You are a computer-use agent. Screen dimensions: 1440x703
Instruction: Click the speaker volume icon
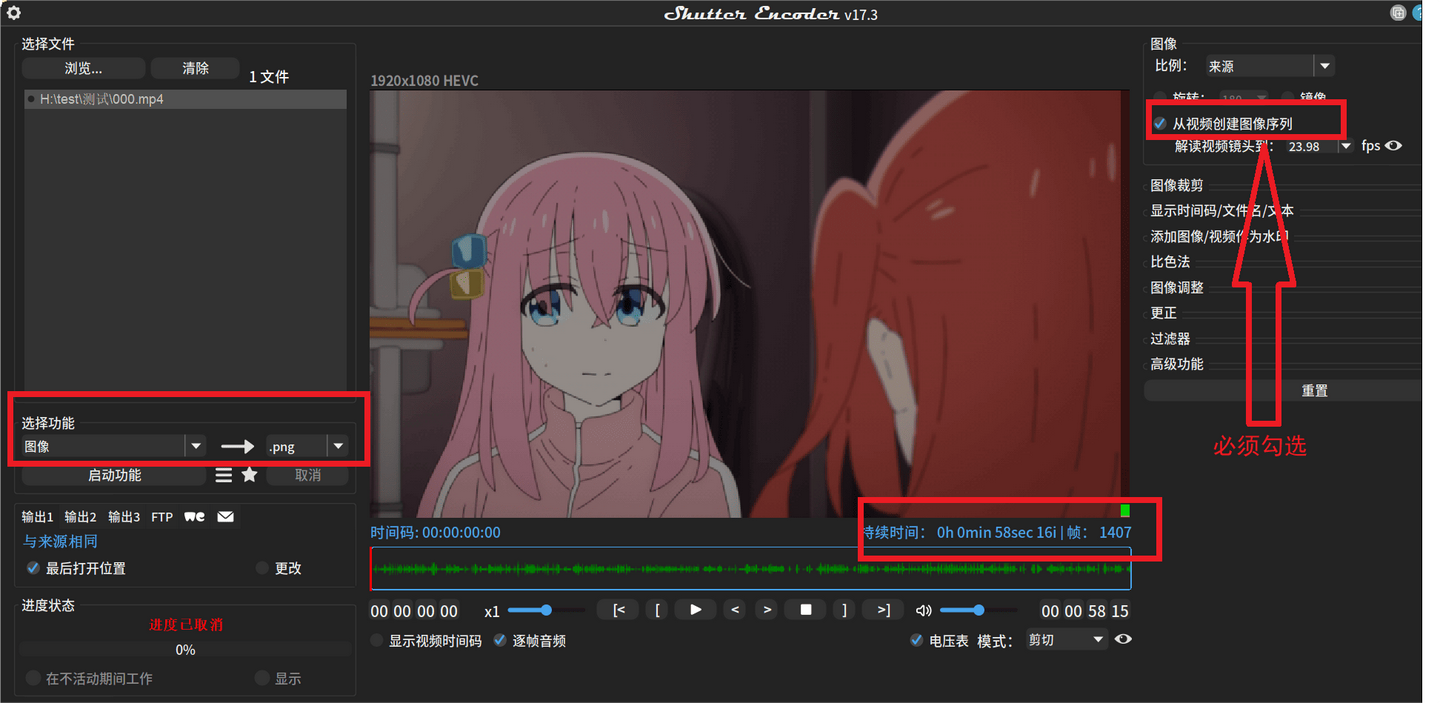point(922,610)
